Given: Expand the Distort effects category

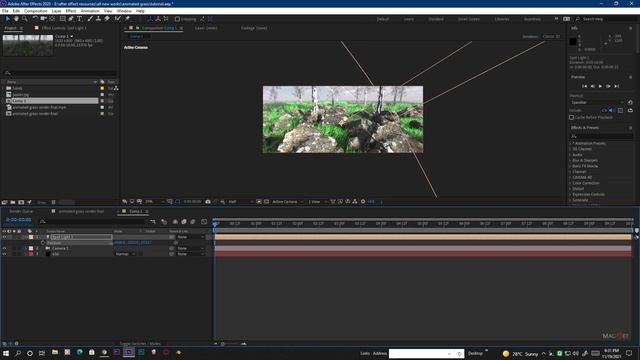Looking at the screenshot, I should (x=571, y=189).
